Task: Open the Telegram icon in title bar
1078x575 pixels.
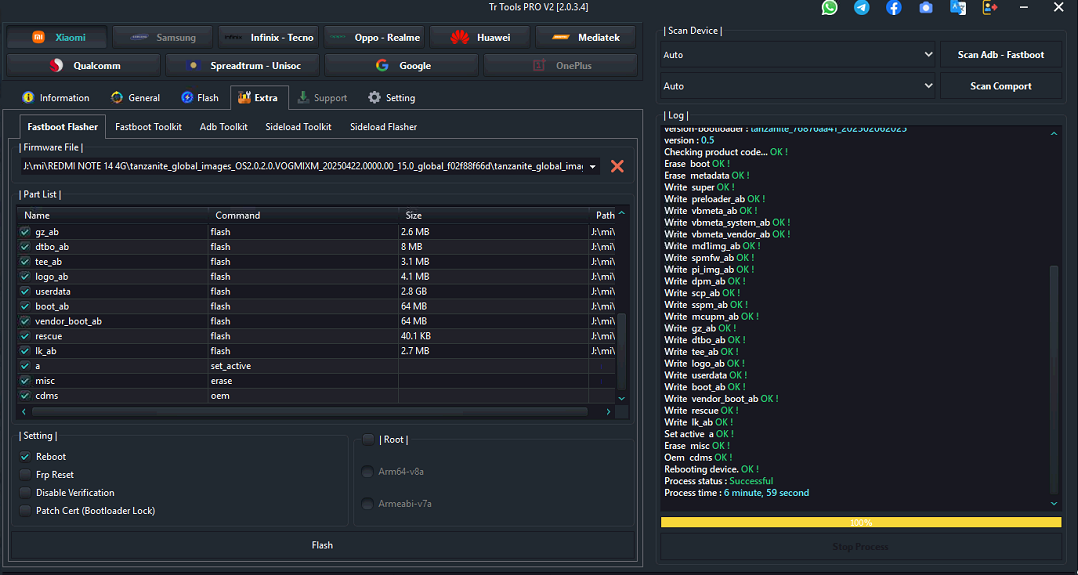Action: 861,8
